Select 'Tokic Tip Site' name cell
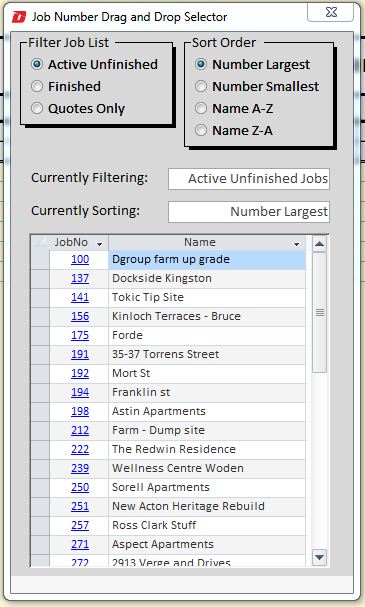The height and width of the screenshot is (607, 365). (x=207, y=297)
